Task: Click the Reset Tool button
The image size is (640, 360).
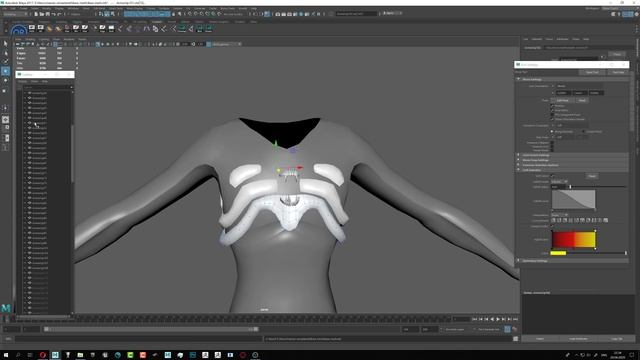Action: click(x=592, y=72)
